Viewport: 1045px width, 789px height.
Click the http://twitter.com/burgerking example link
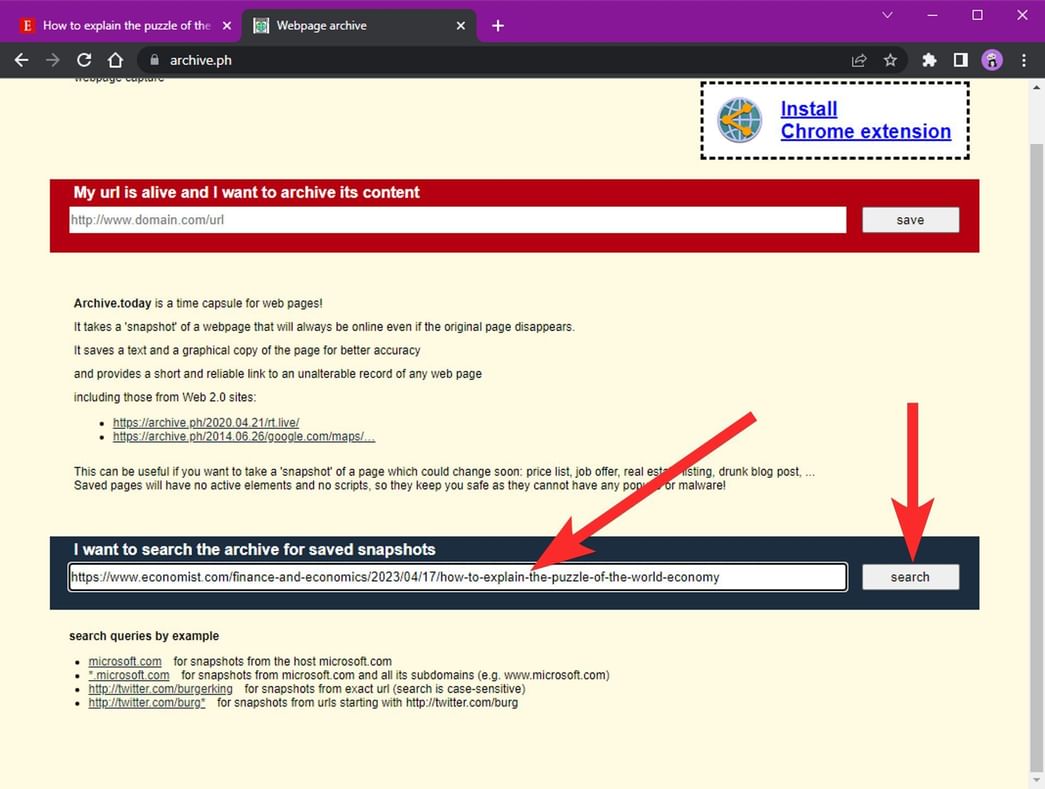[x=160, y=688]
